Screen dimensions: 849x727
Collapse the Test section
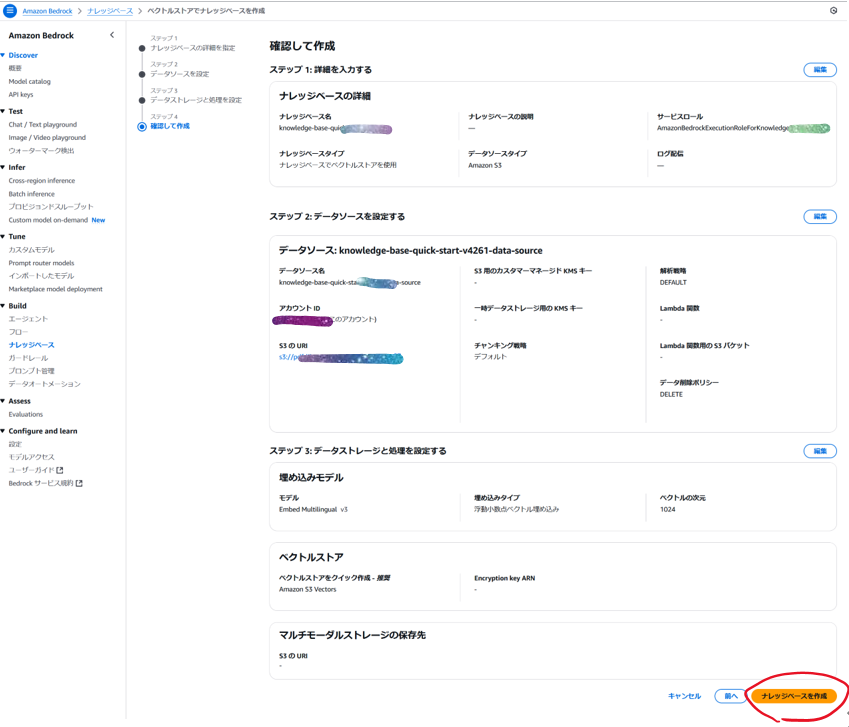[3, 111]
